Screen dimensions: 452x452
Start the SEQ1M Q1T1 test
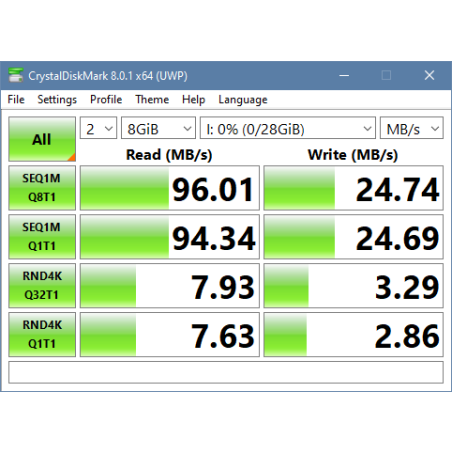(x=42, y=237)
